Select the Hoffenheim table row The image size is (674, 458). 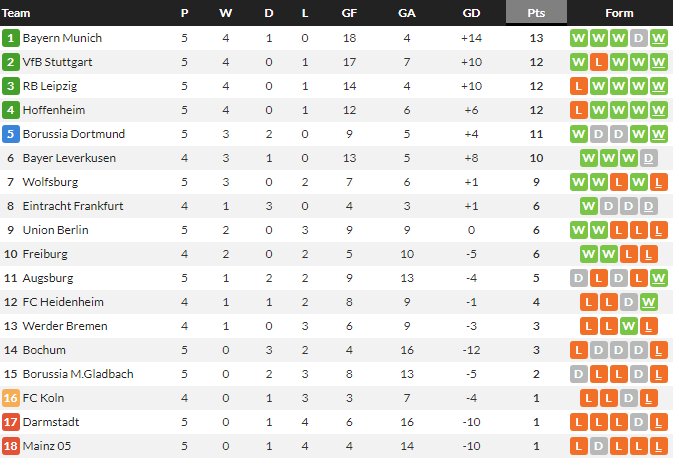[x=300, y=110]
